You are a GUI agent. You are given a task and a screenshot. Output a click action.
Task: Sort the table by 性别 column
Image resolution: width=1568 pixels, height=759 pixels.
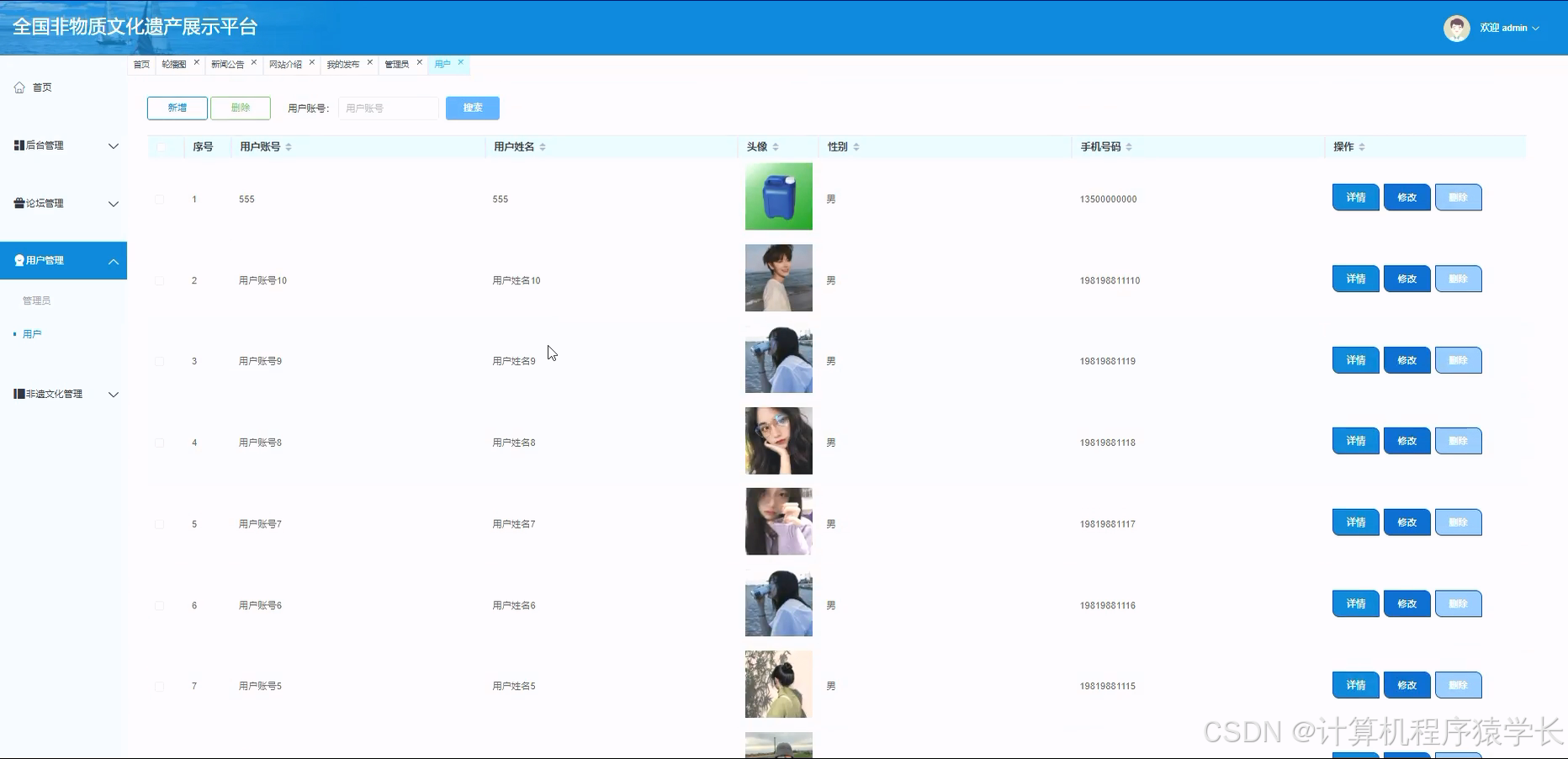(x=856, y=146)
